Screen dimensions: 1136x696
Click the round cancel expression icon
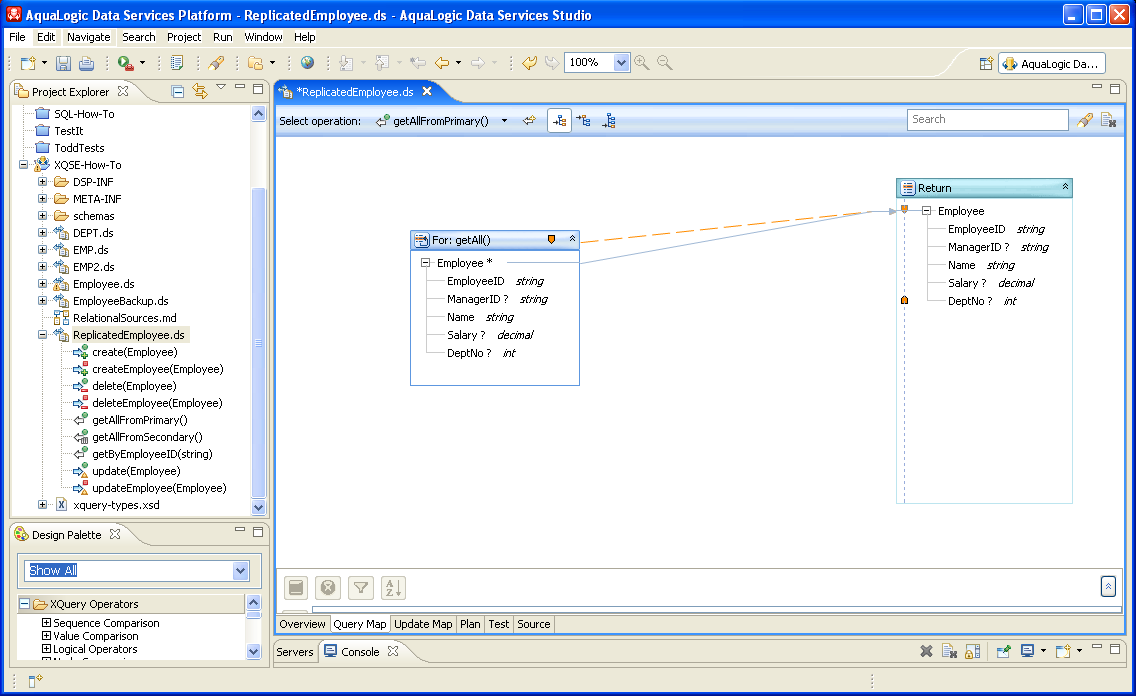click(x=328, y=587)
